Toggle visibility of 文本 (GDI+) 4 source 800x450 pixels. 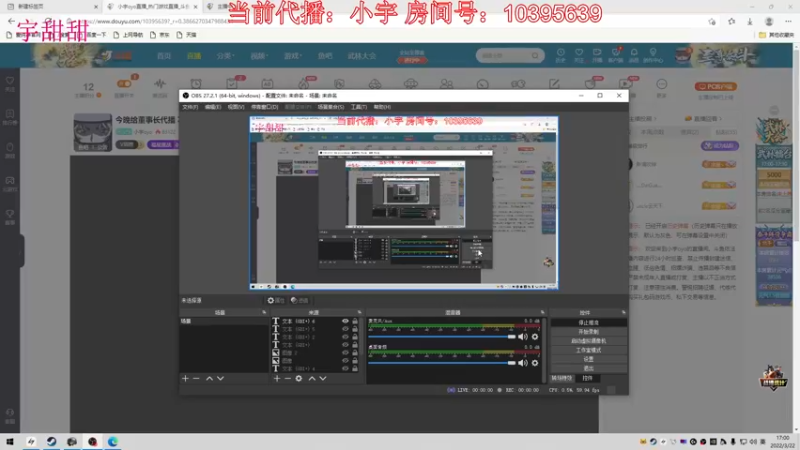[345, 368]
